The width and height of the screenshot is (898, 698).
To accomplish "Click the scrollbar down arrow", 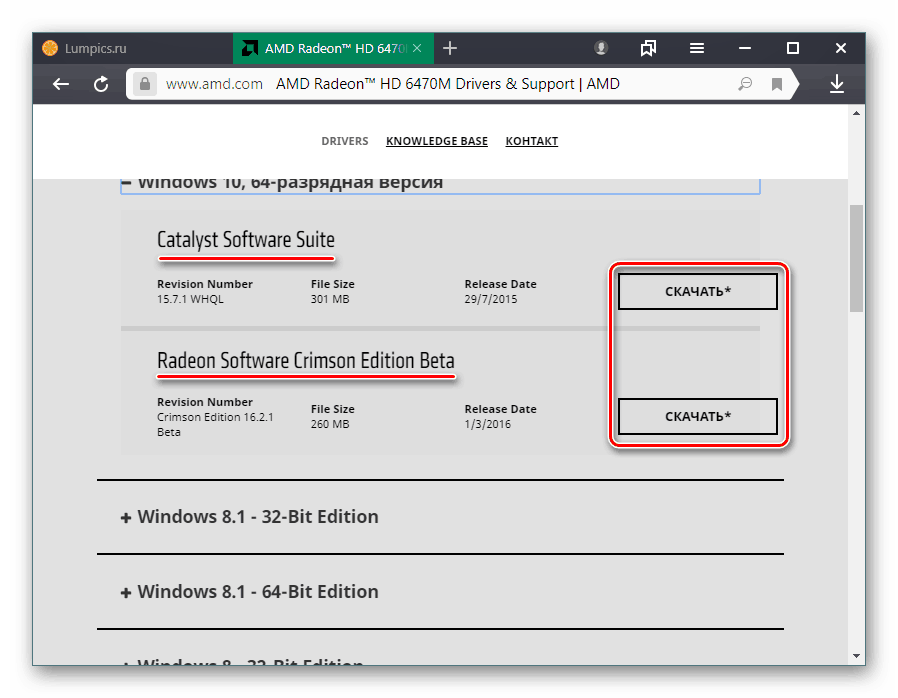I will coord(856,656).
